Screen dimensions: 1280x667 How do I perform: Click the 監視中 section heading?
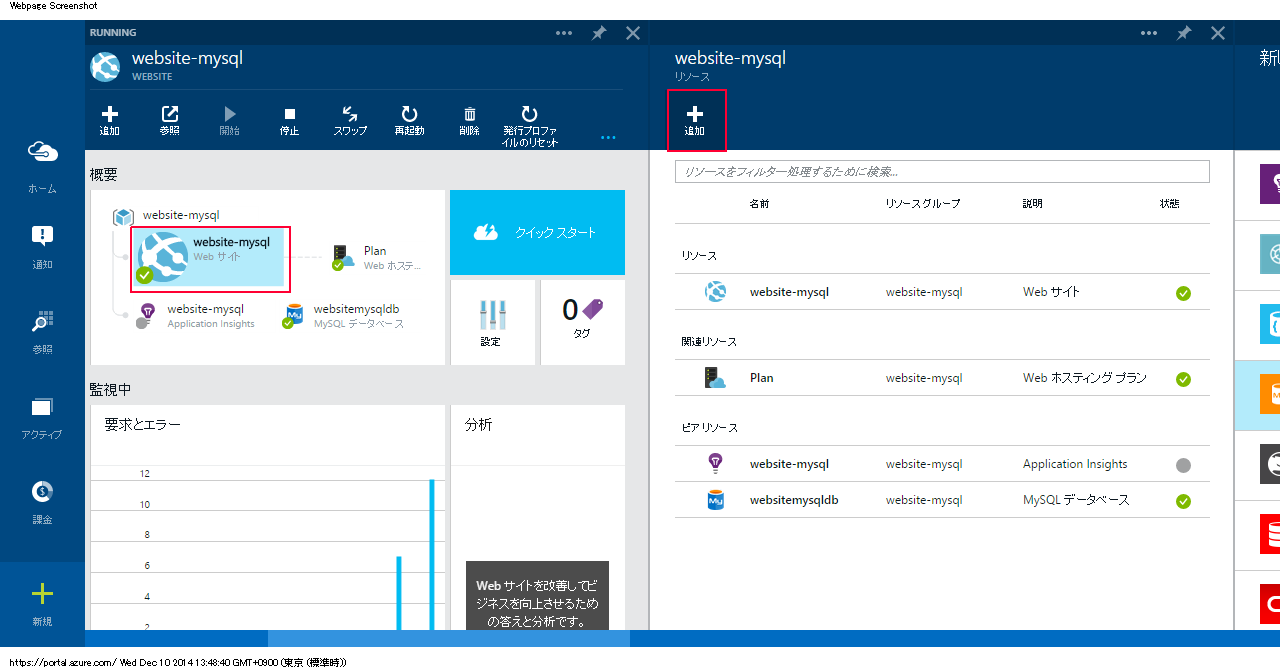pyautogui.click(x=110, y=389)
